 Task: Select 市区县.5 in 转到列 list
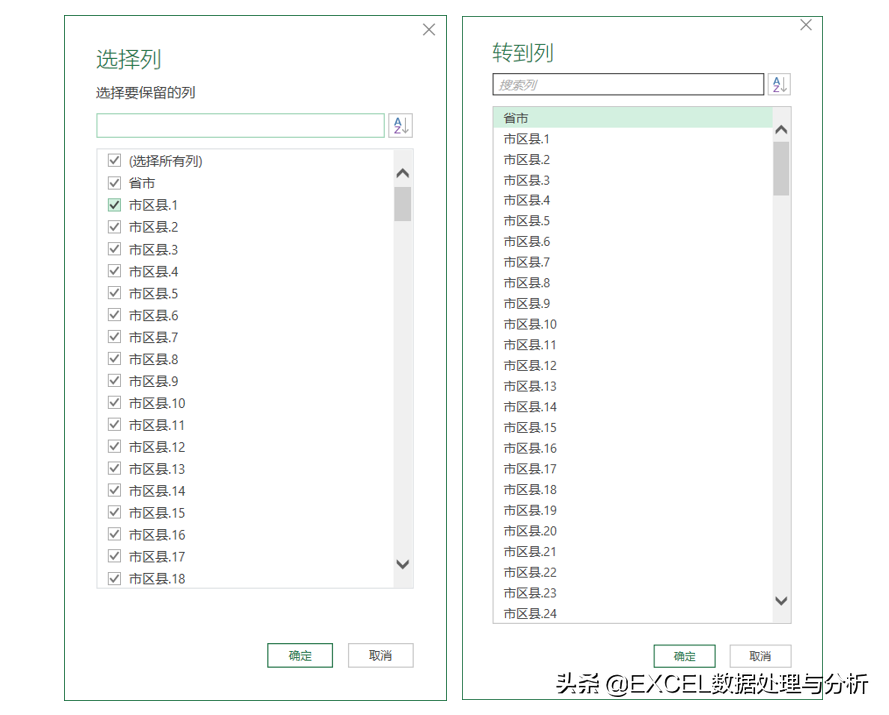[x=633, y=221]
